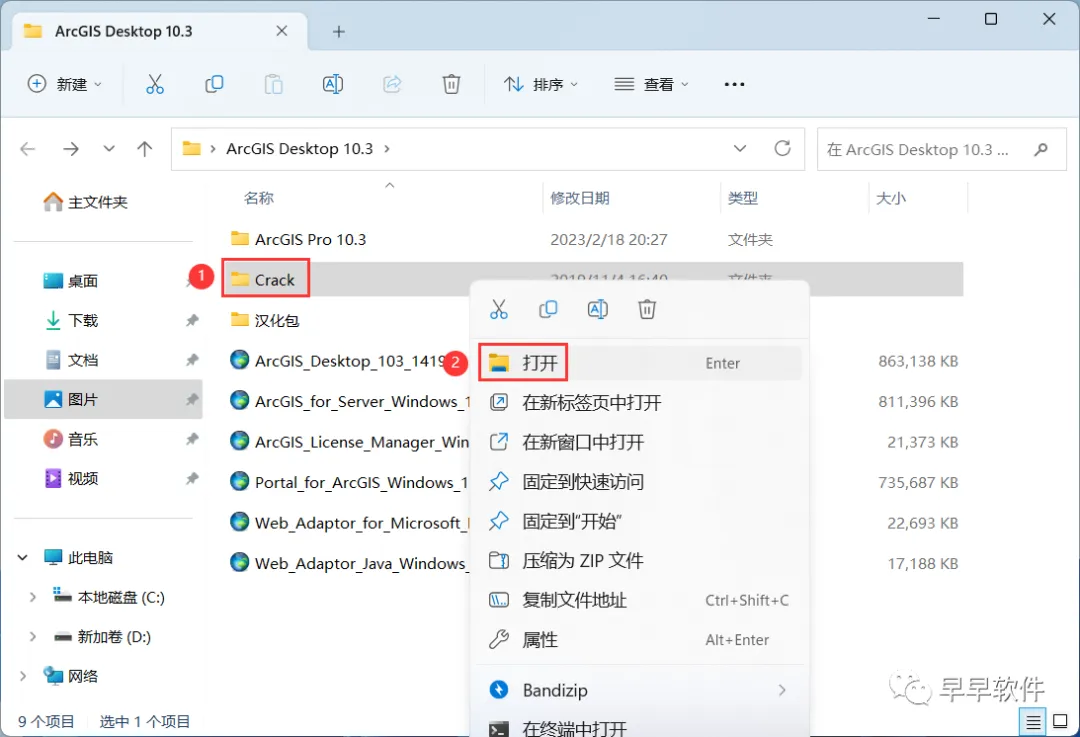Switch to large icons view in status bar

1060,722
